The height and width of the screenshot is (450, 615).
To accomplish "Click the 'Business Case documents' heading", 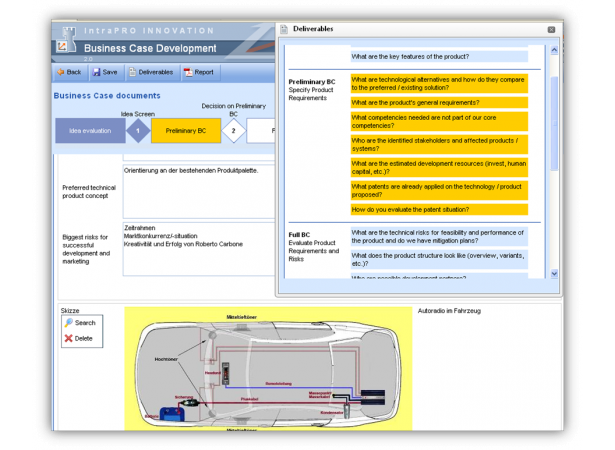I will pyautogui.click(x=107, y=96).
